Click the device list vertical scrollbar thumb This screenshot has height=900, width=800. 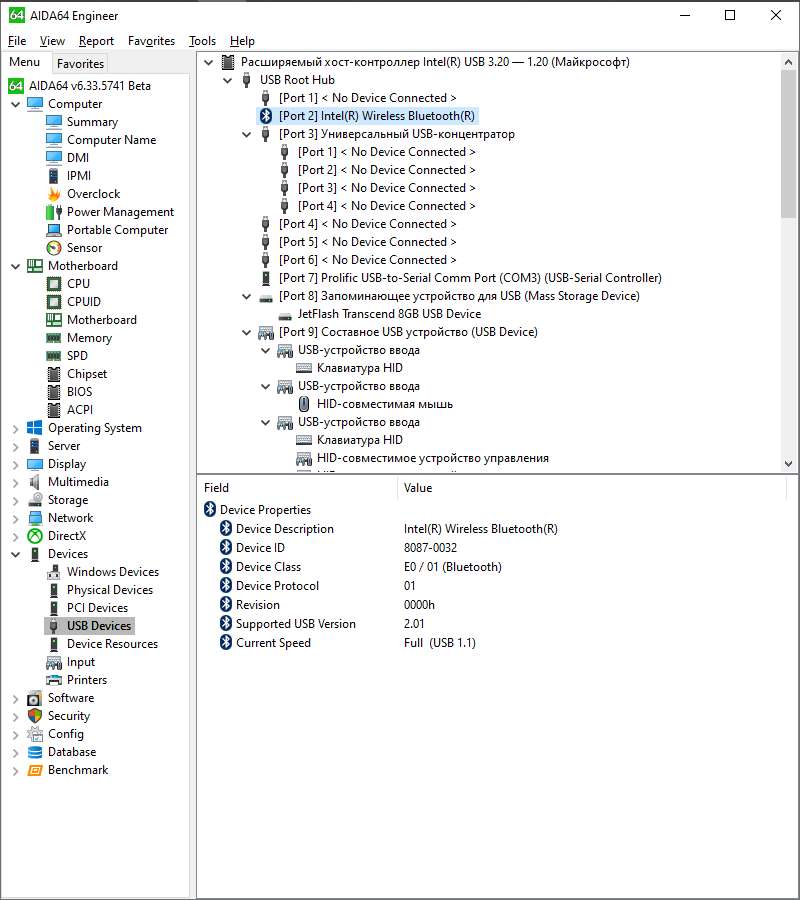point(789,143)
